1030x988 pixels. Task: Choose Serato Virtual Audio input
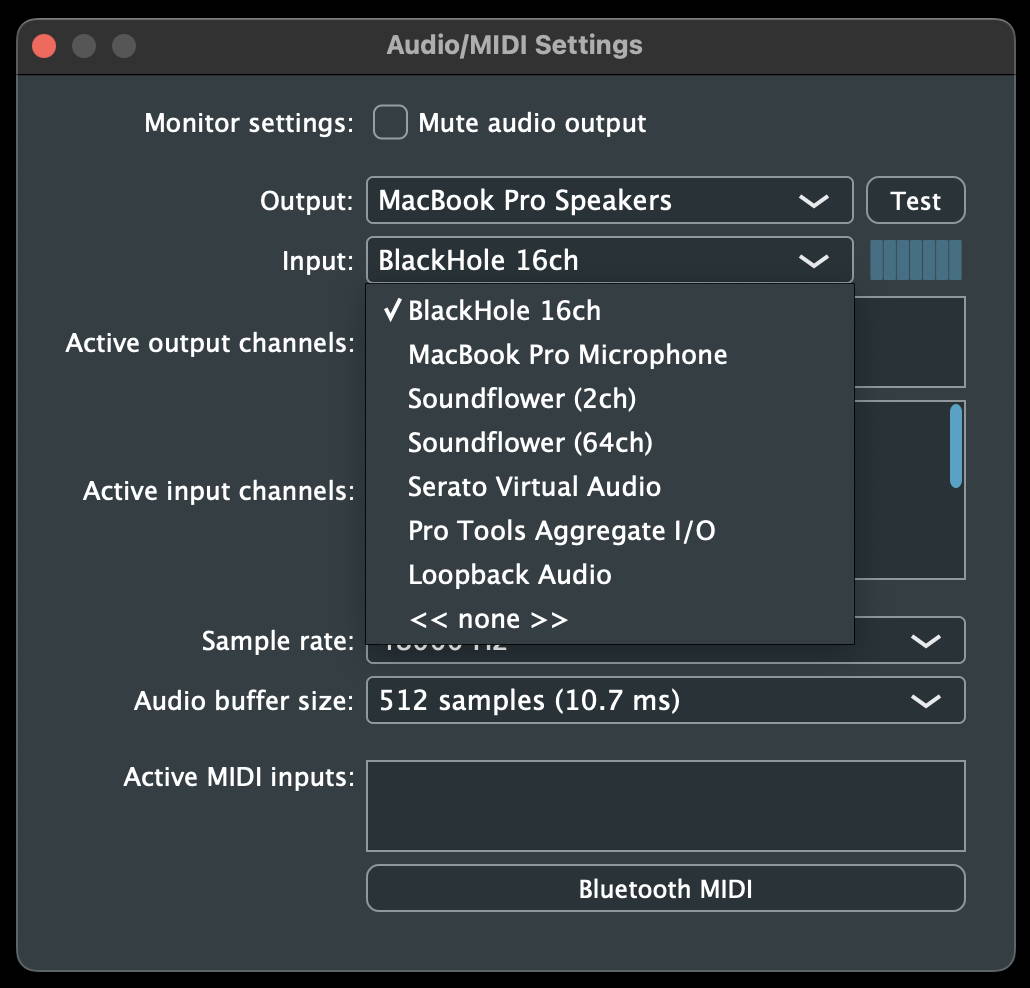tap(610, 487)
